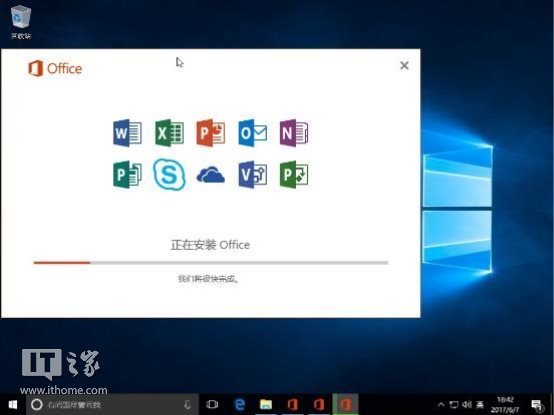Close the Office installer window
This screenshot has height=415, width=554.
[404, 65]
